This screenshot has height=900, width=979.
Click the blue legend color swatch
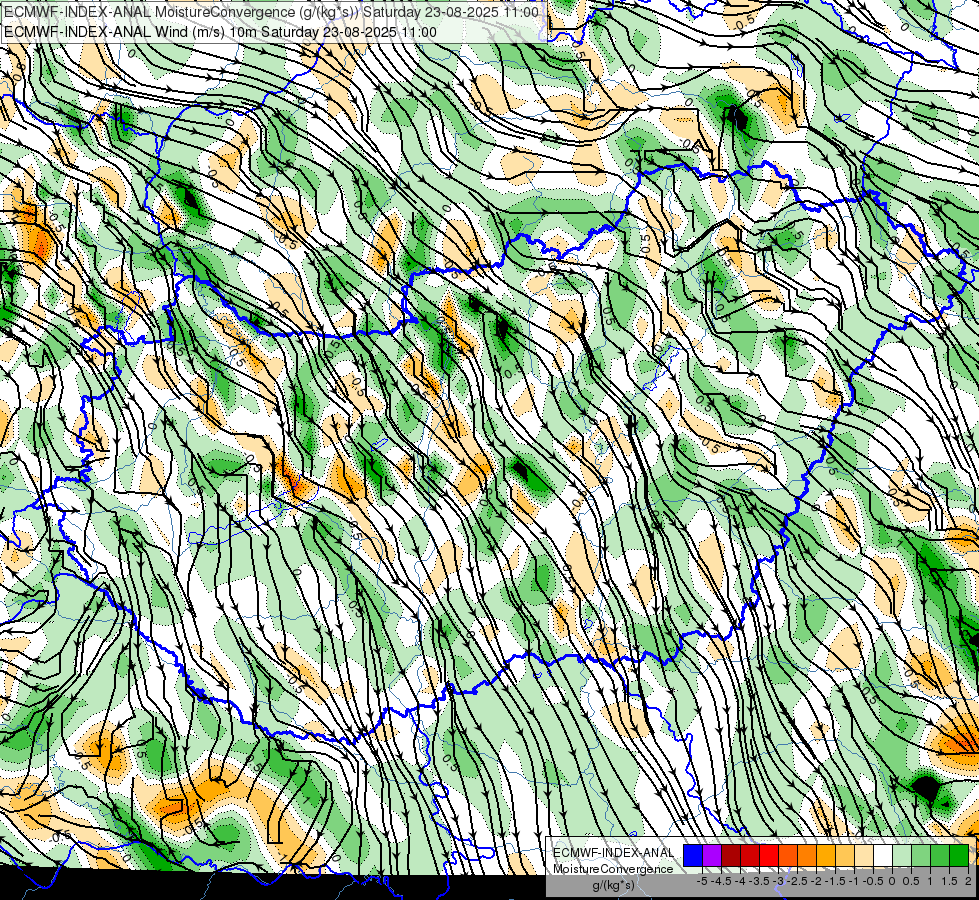[693, 856]
